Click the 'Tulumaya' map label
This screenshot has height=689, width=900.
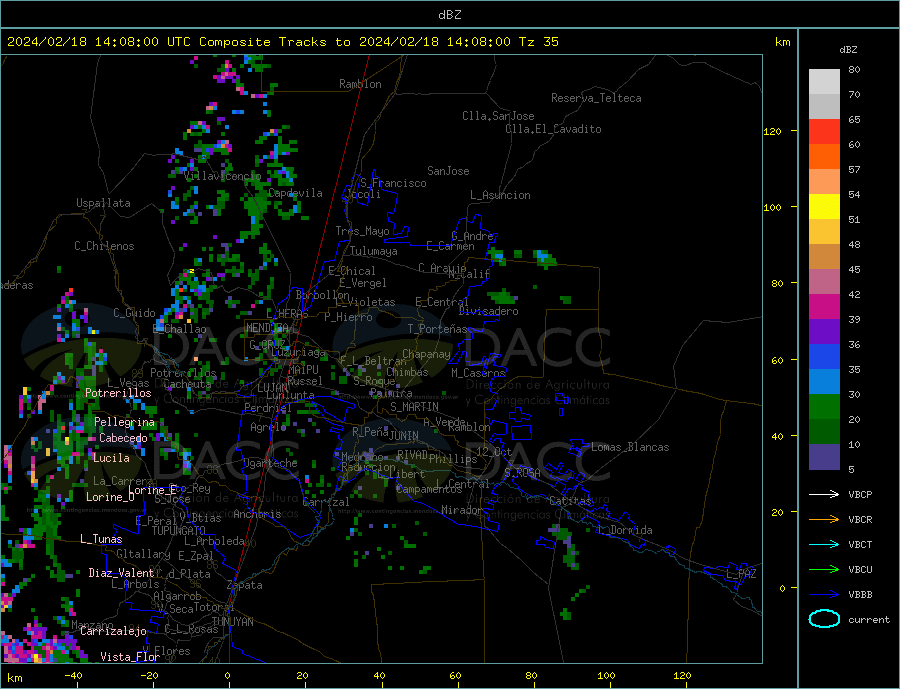tap(374, 251)
